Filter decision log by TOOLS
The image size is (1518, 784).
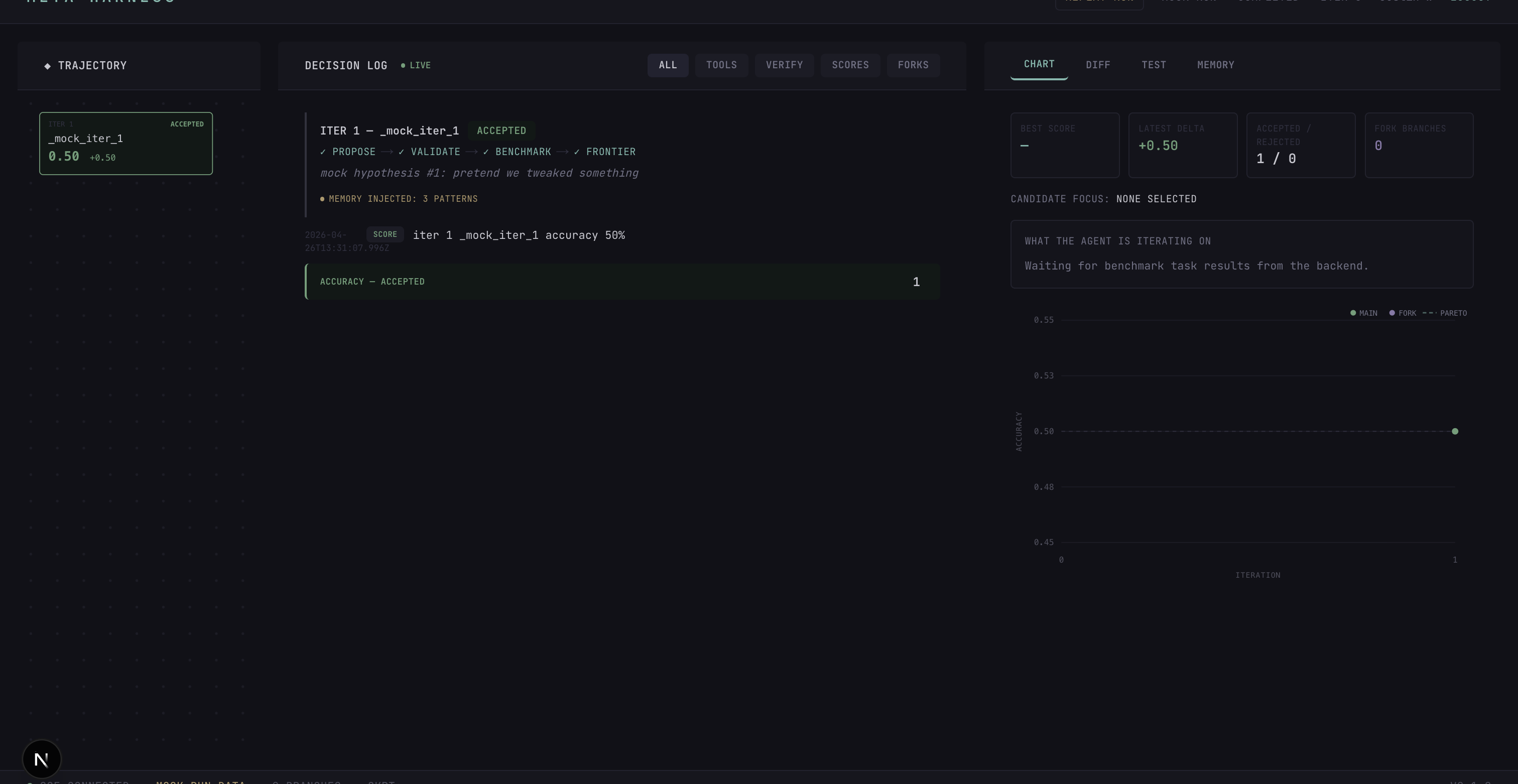(721, 65)
